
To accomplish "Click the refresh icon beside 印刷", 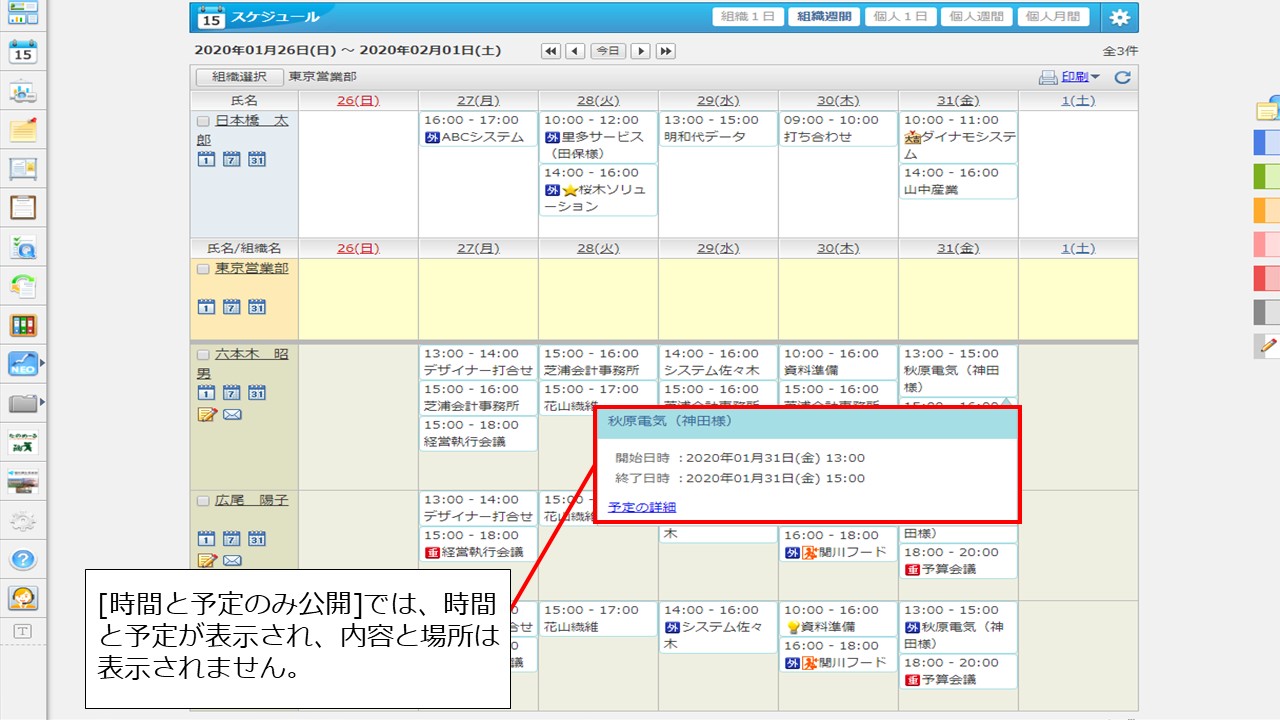I will coord(1122,77).
